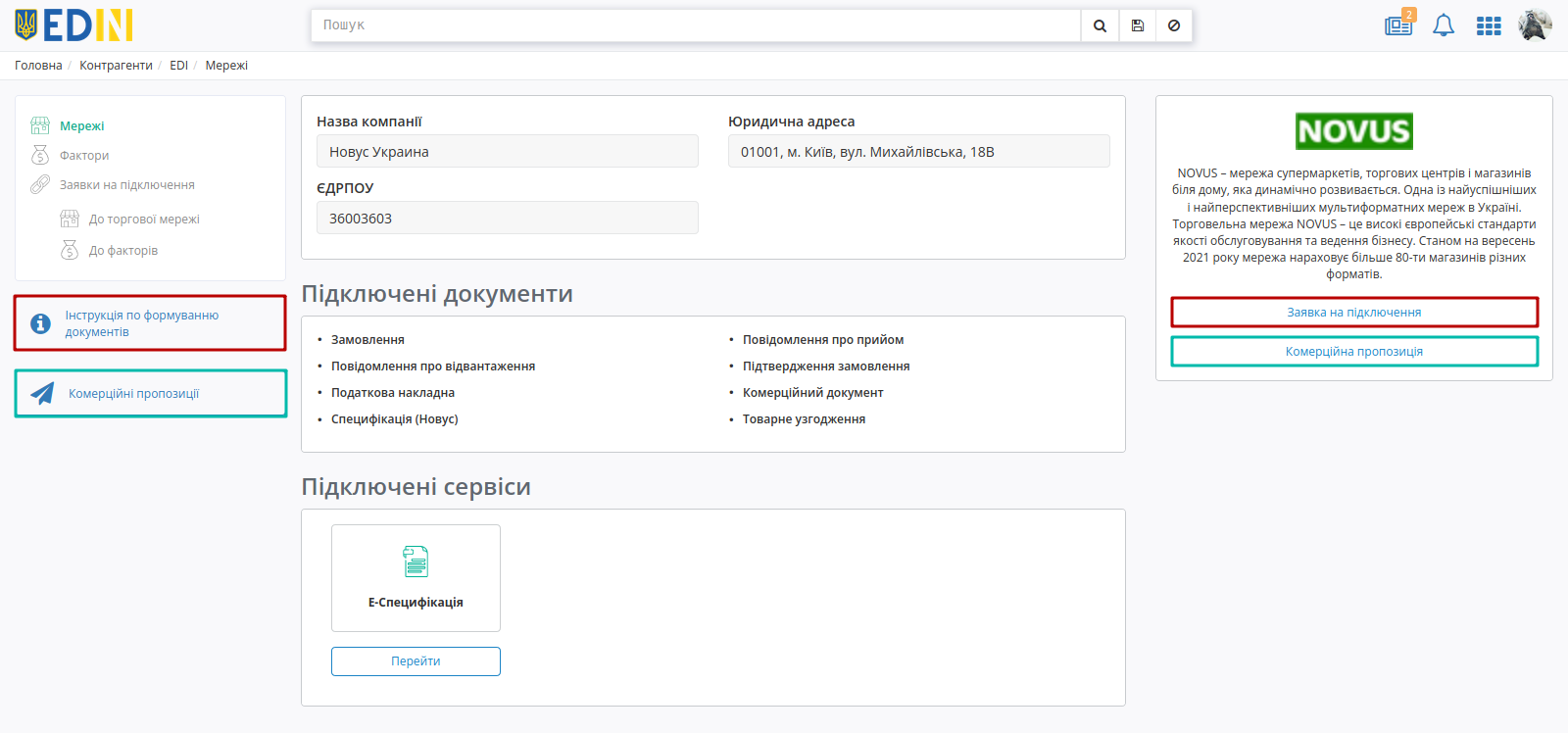Screen dimensions: 1568x733
Task: Open До факторів submenu item
Action: click(123, 250)
